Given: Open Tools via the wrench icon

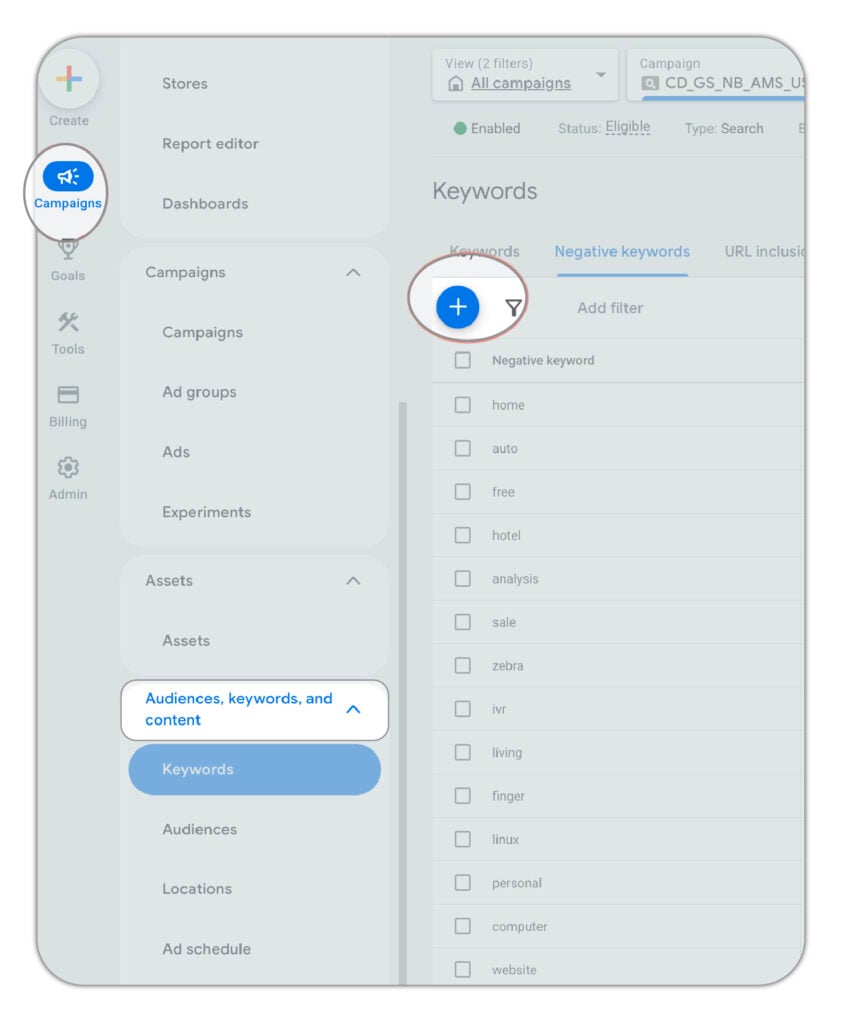Looking at the screenshot, I should [67, 325].
